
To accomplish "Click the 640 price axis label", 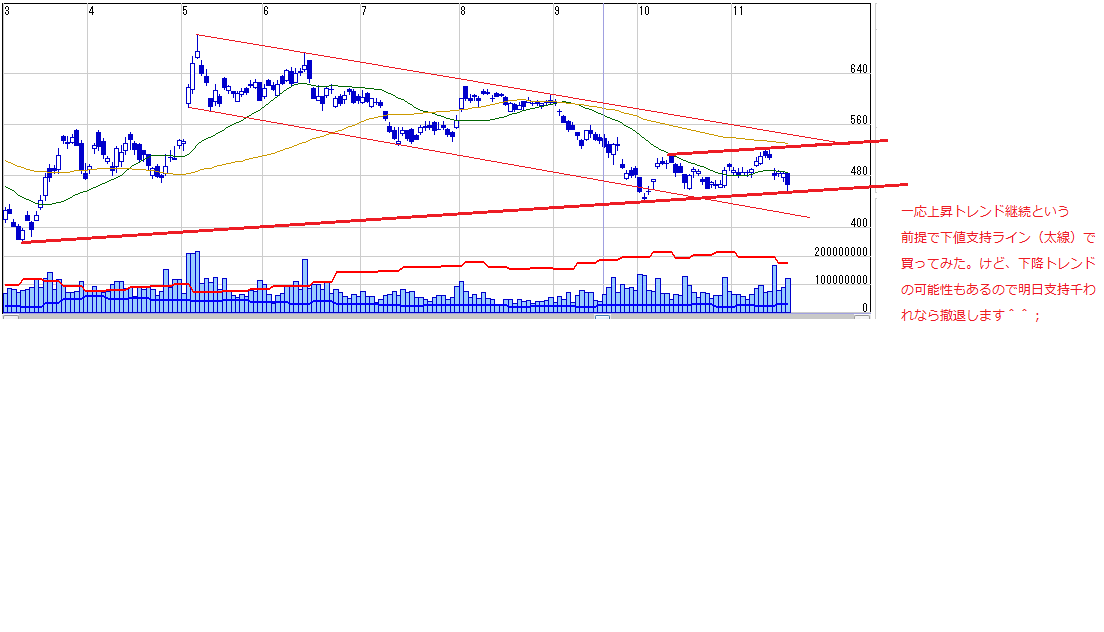I will [857, 70].
